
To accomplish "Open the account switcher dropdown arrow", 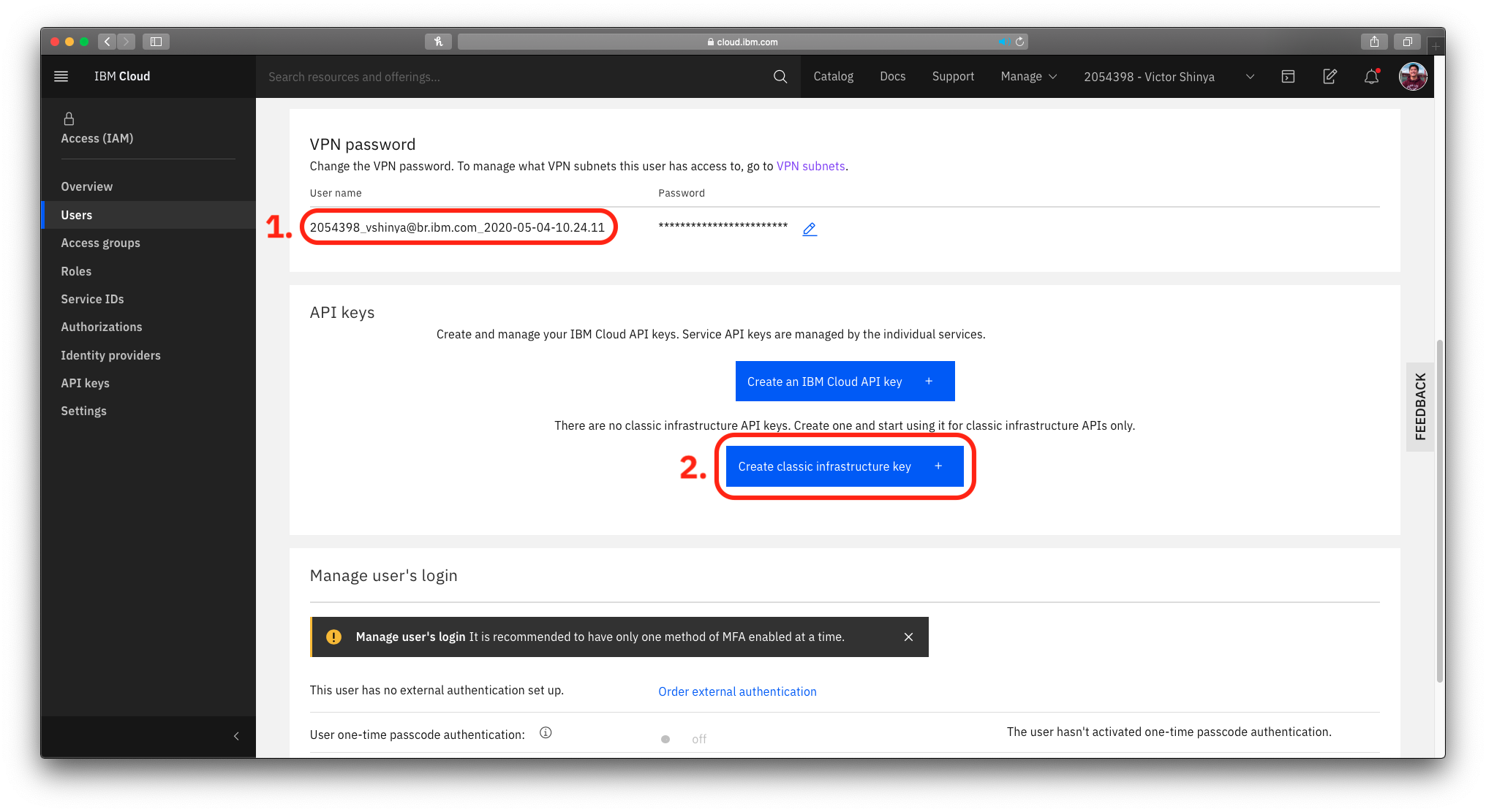I will coord(1250,77).
